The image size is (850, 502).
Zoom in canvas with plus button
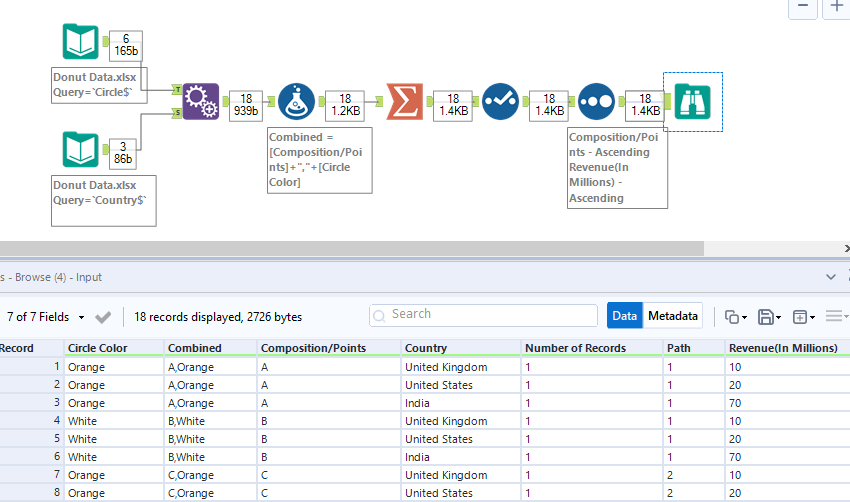click(x=837, y=6)
